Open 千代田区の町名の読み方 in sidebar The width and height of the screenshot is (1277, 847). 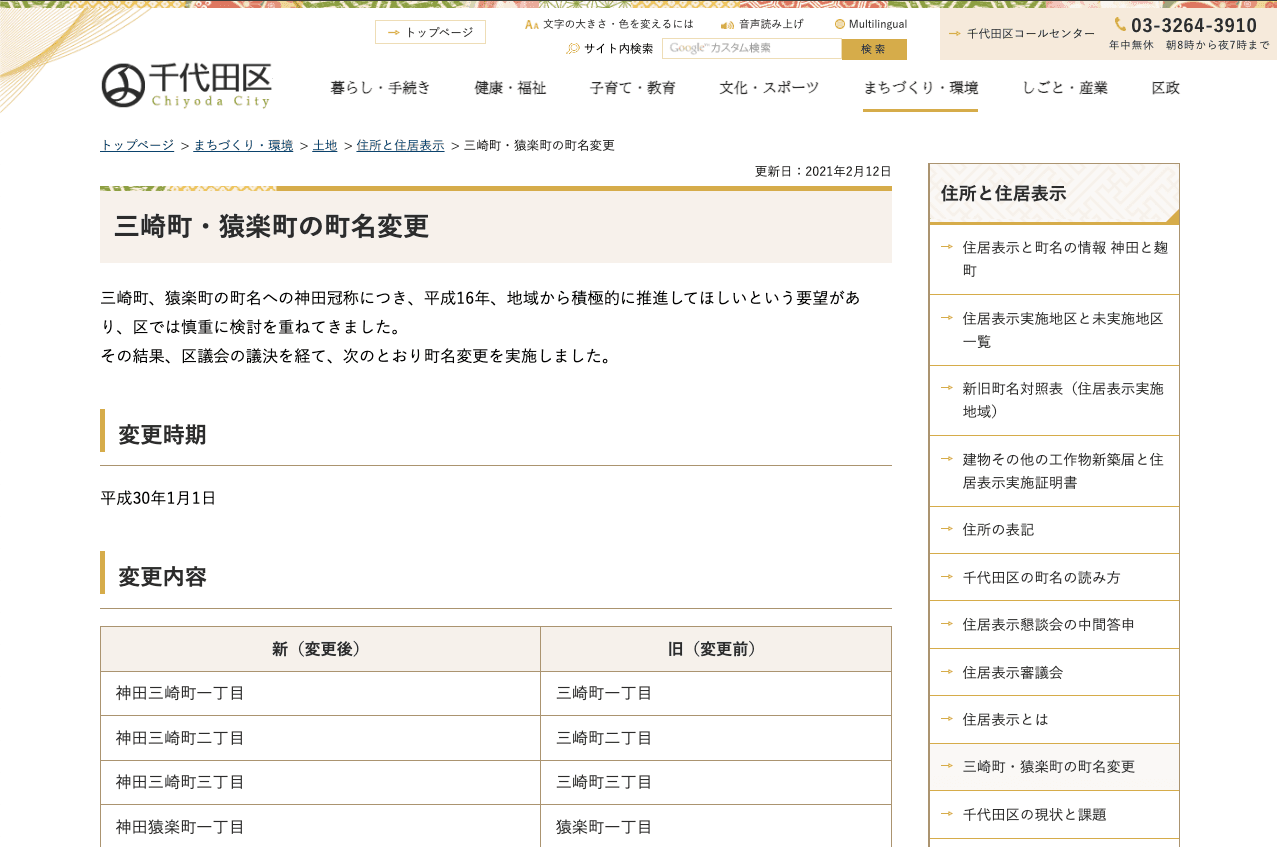pos(1041,577)
